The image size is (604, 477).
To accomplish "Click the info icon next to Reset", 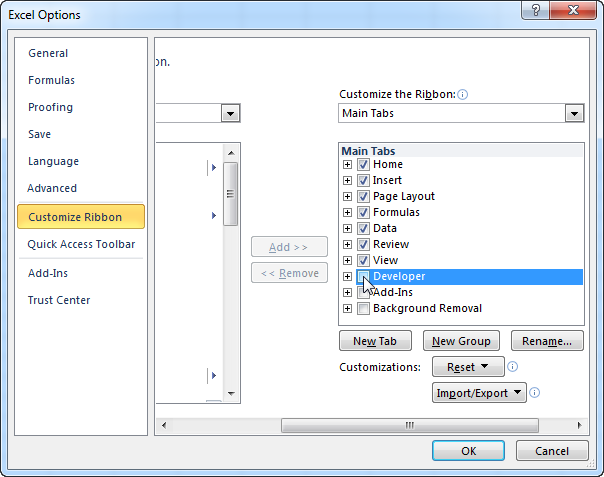I will click(512, 366).
